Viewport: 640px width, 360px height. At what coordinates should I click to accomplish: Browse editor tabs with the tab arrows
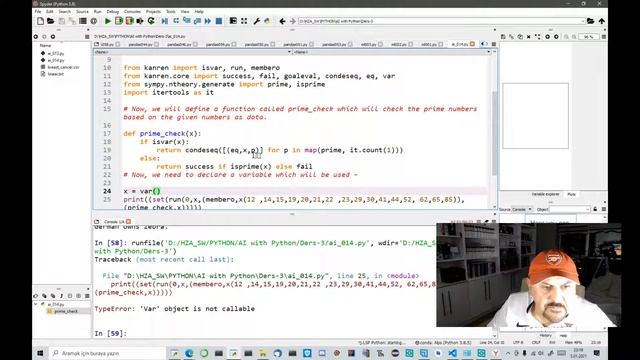pos(484,44)
